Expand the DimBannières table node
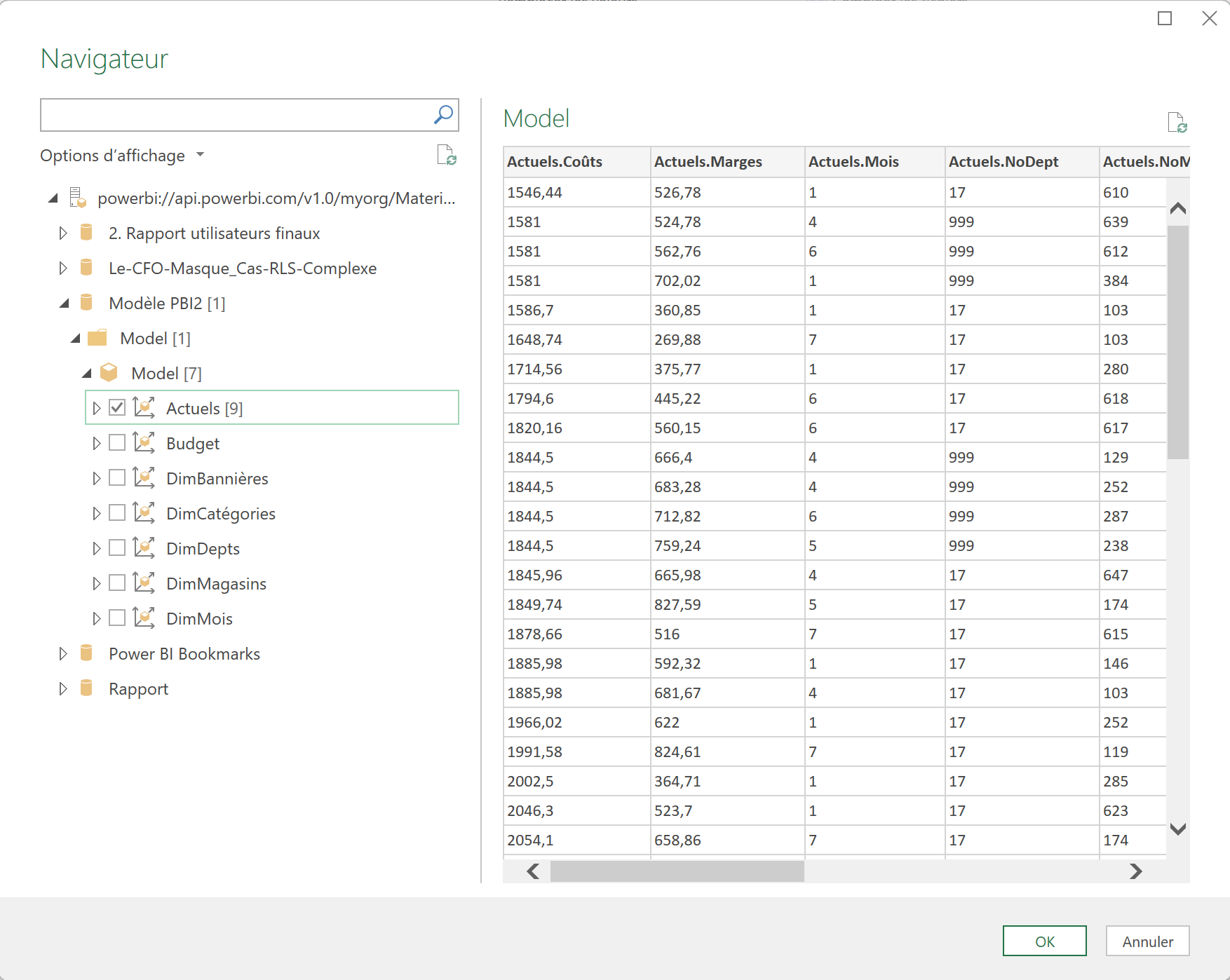This screenshot has height=980, width=1230. pyautogui.click(x=97, y=478)
